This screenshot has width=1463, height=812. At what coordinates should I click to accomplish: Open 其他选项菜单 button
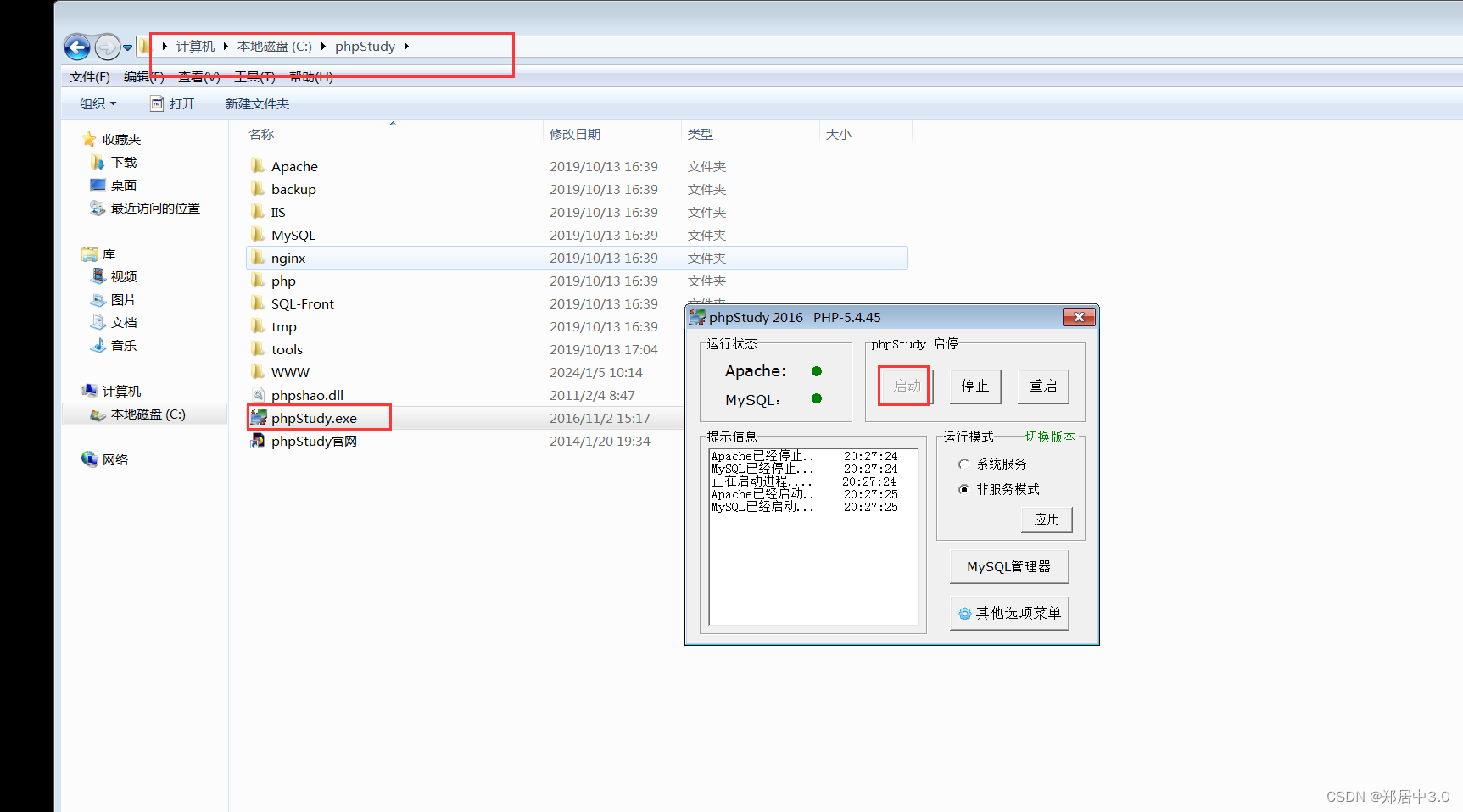tap(1009, 613)
